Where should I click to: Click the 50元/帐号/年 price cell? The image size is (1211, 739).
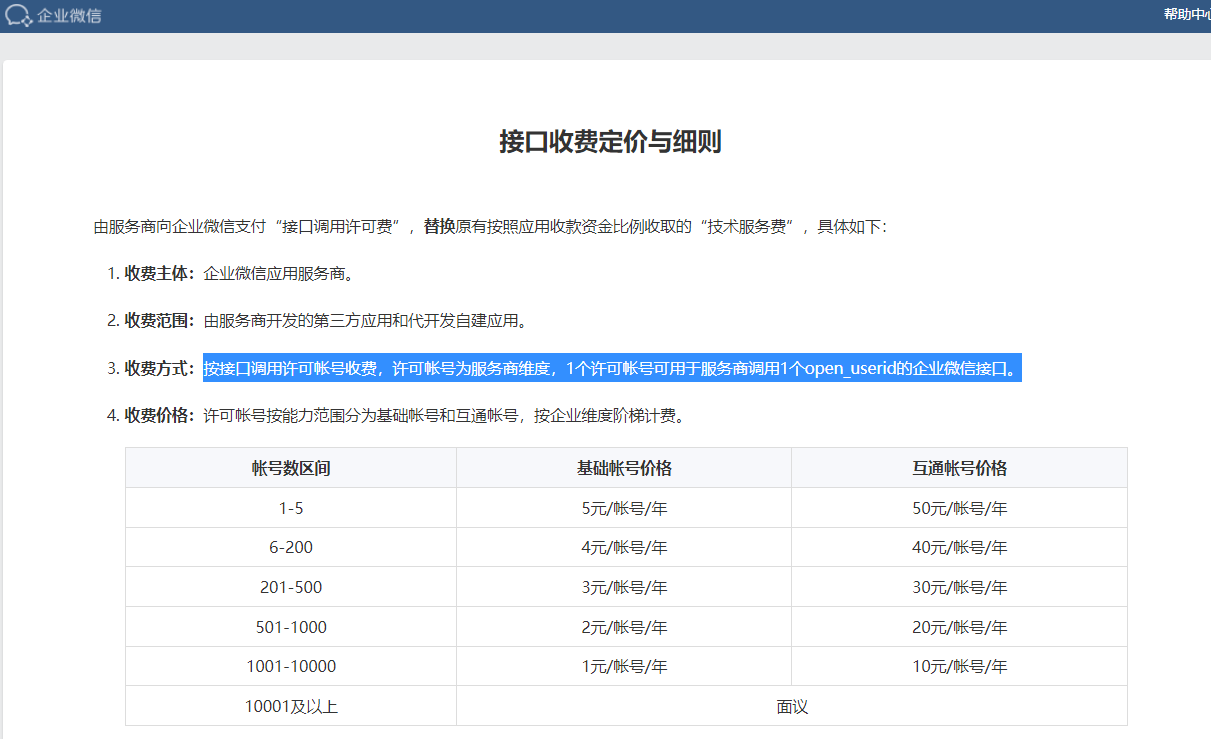959,508
